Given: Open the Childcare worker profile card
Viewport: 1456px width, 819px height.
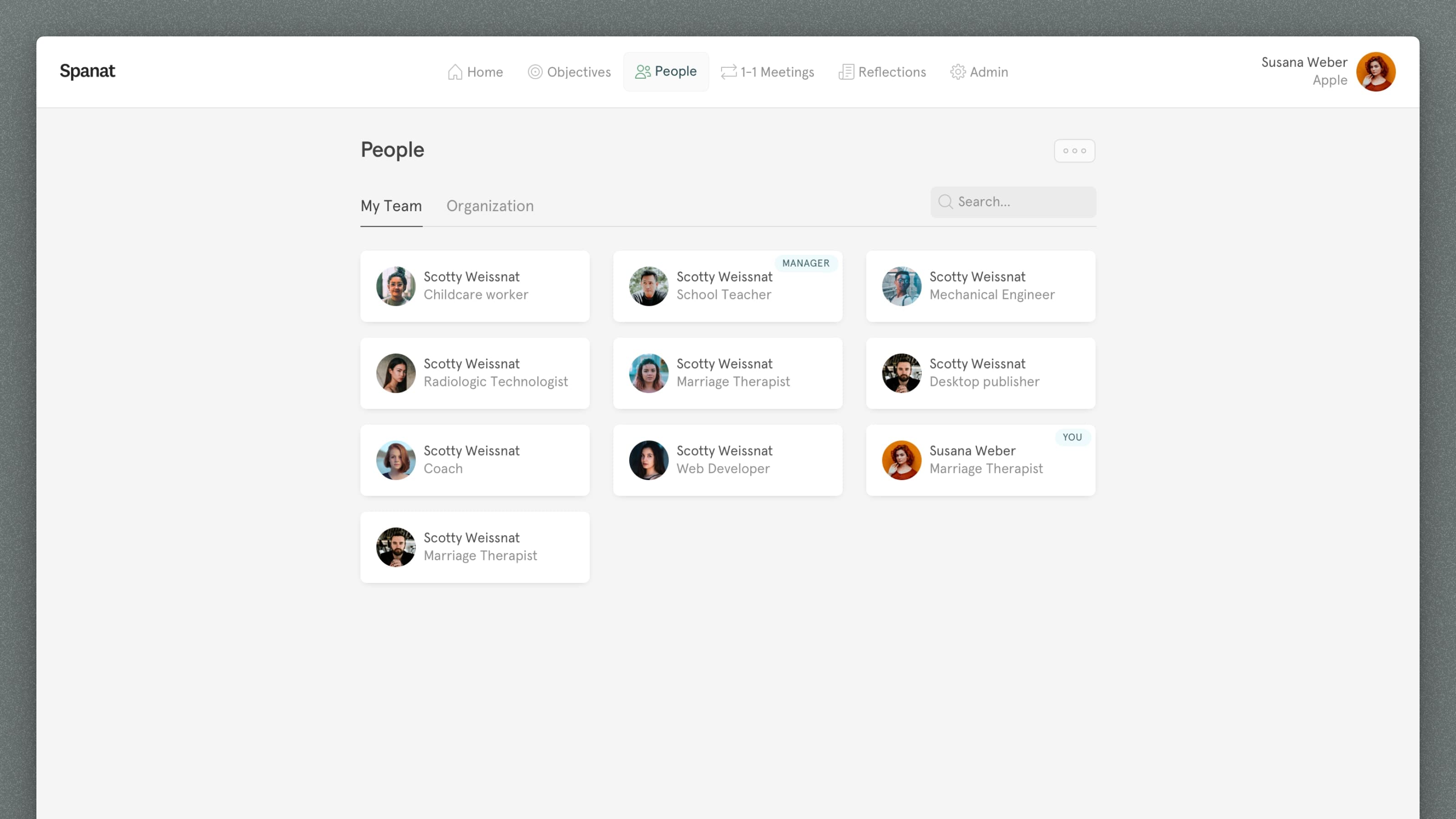Looking at the screenshot, I should click(475, 286).
